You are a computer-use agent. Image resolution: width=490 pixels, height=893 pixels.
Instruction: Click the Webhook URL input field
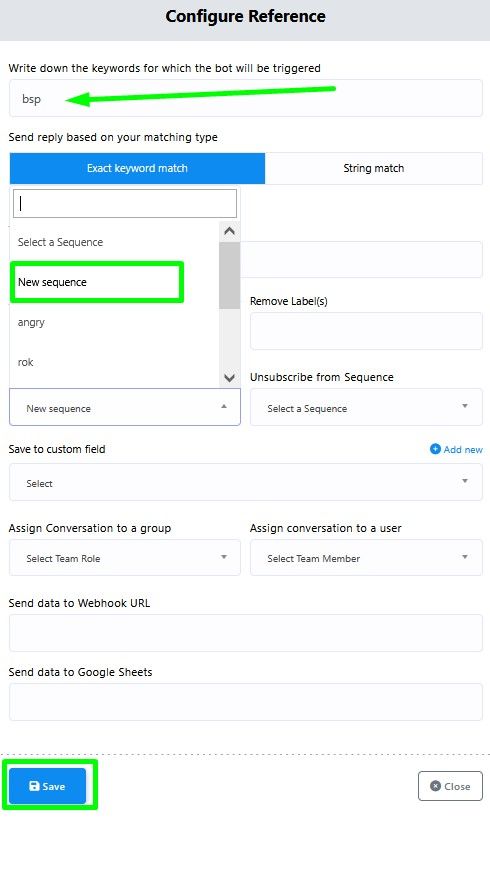[x=246, y=633]
